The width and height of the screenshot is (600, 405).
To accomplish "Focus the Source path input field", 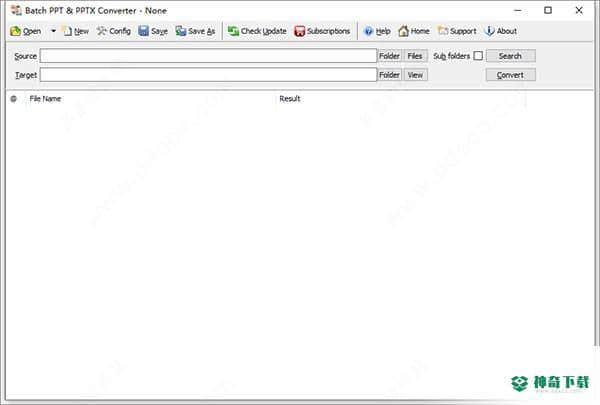I will 209,56.
